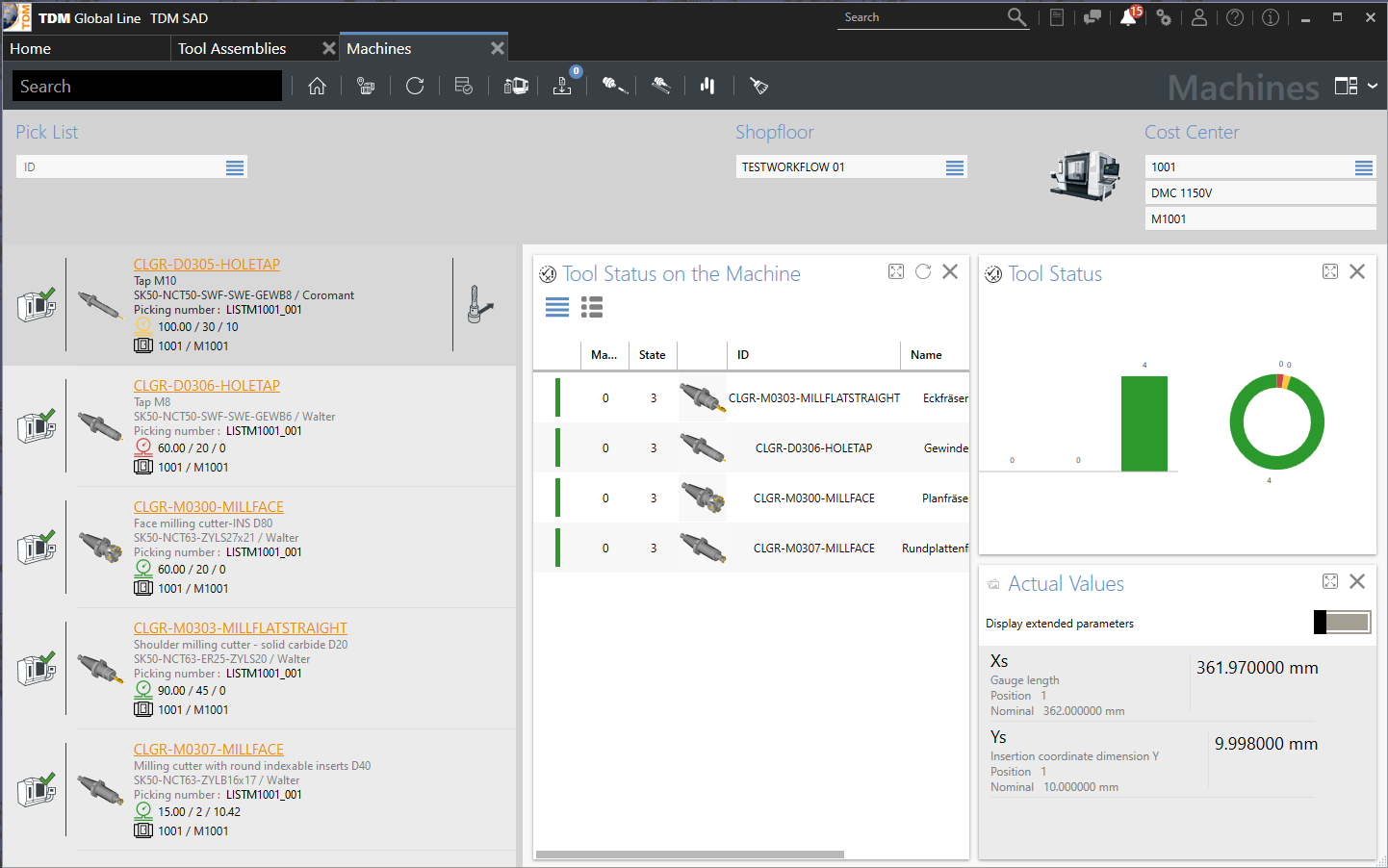Open the chat messages icon in title bar
The image size is (1388, 868).
1092,17
